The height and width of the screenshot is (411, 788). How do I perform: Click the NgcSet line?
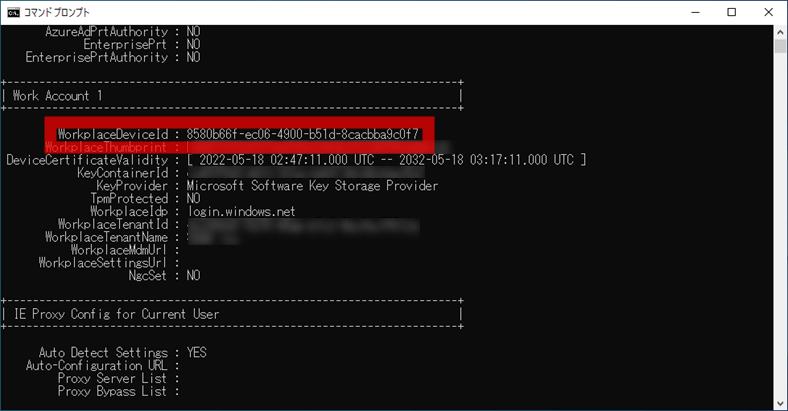click(163, 275)
